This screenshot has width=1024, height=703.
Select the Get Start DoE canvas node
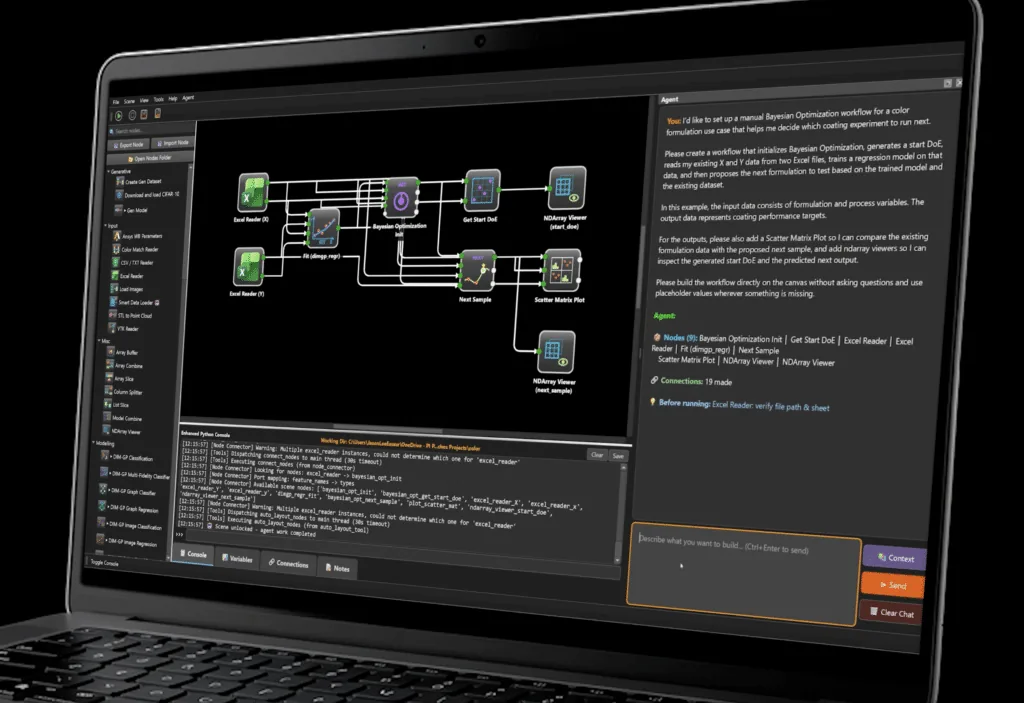point(483,189)
